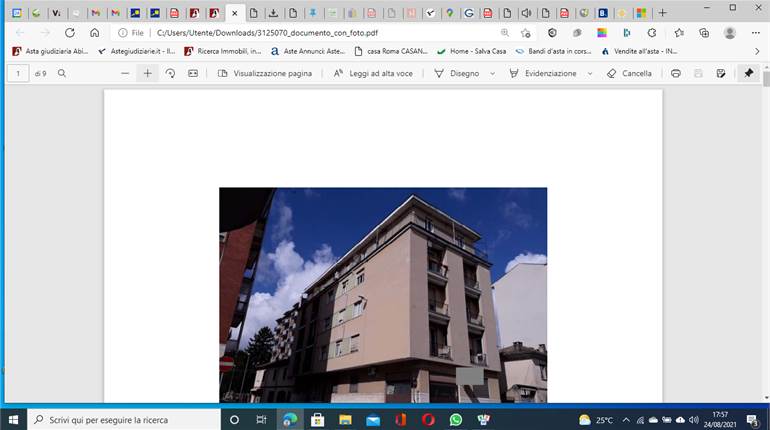Screen dimensions: 770x430
Task: Click the shield extension icon
Action: [x=552, y=33]
